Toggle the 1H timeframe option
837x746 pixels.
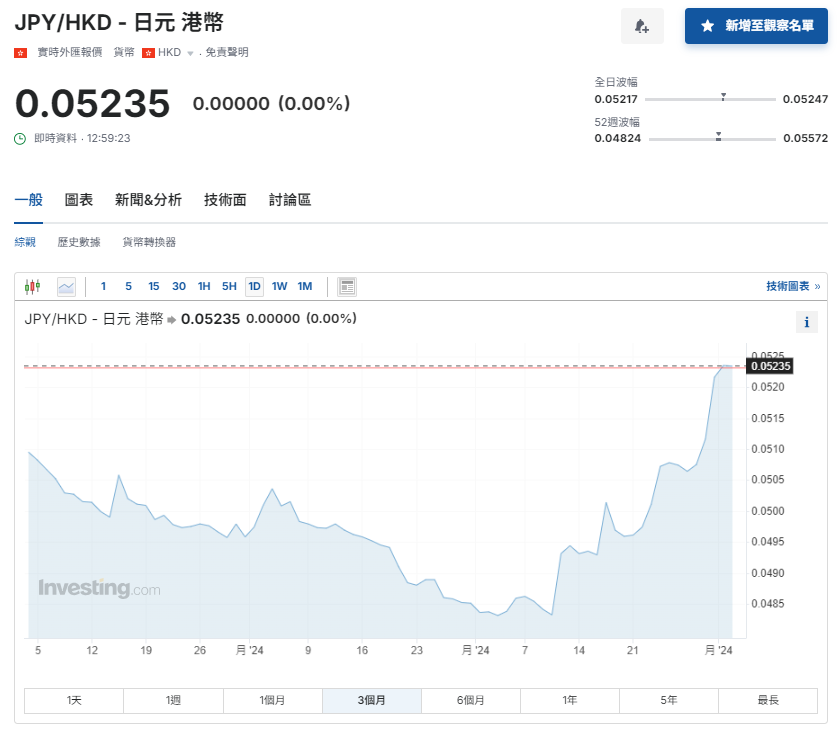tap(204, 287)
